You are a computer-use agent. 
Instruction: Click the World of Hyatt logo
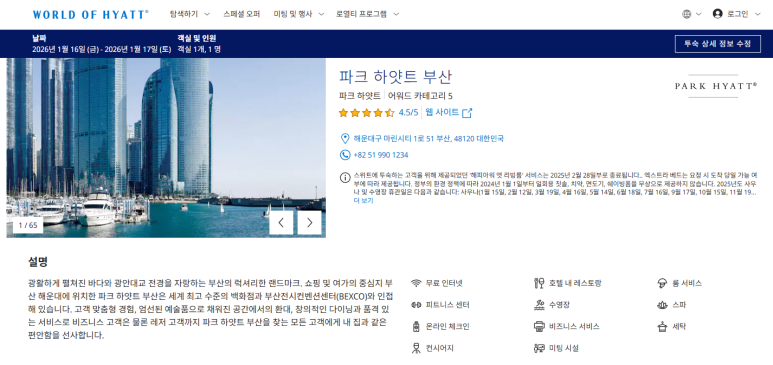(x=90, y=15)
